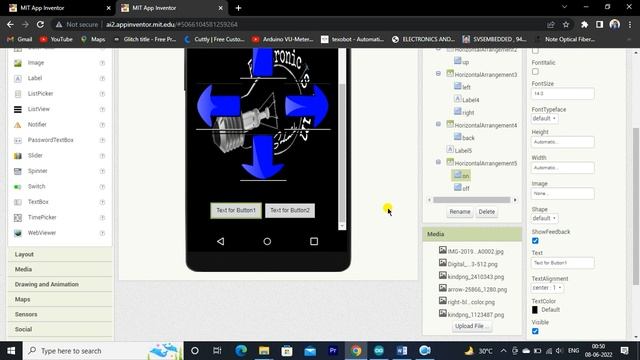Viewport: 640px width, 360px height.
Task: Choose the TextBox palette component
Action: point(38,202)
